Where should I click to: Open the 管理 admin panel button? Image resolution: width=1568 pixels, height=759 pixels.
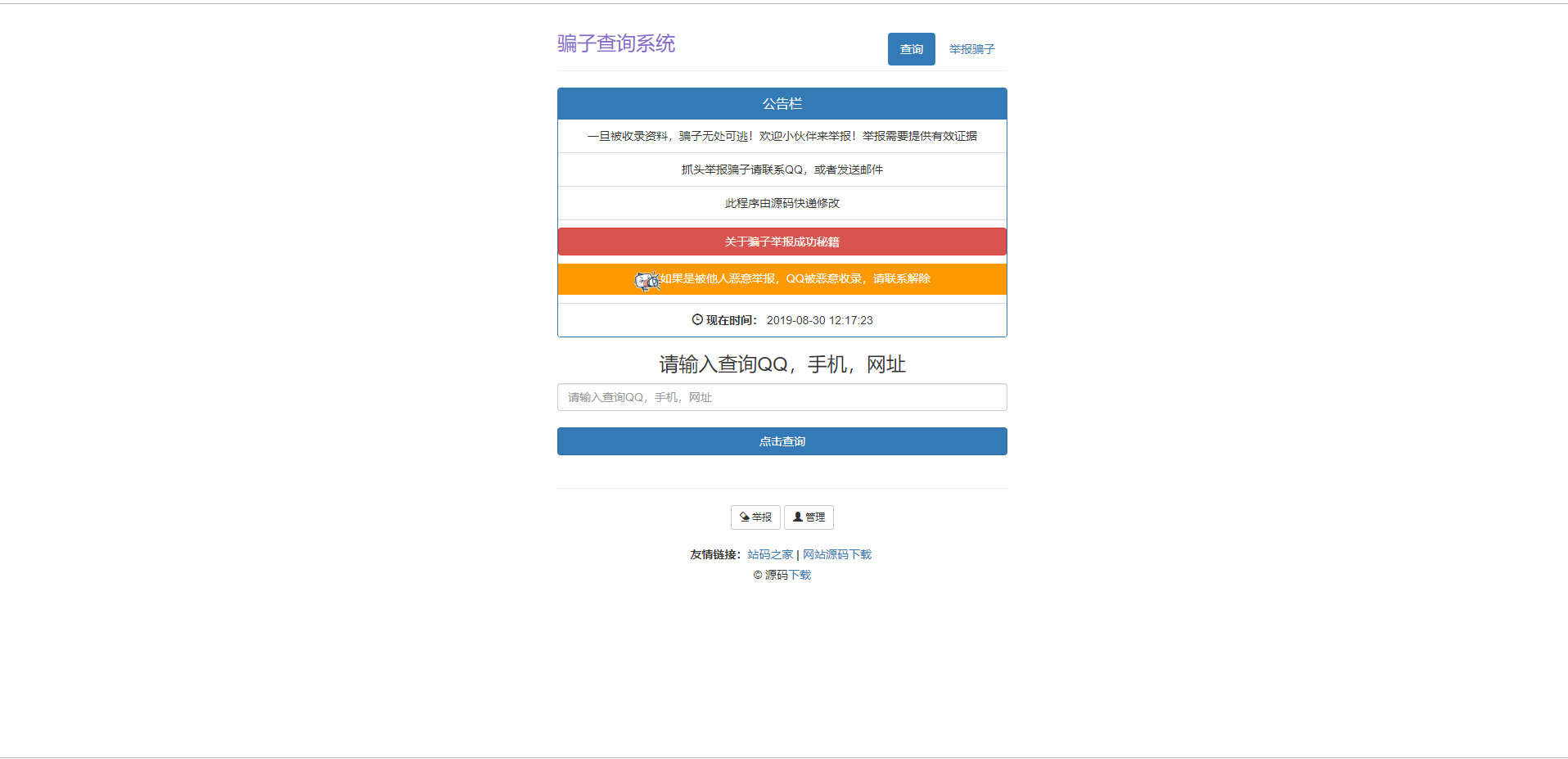tap(809, 517)
